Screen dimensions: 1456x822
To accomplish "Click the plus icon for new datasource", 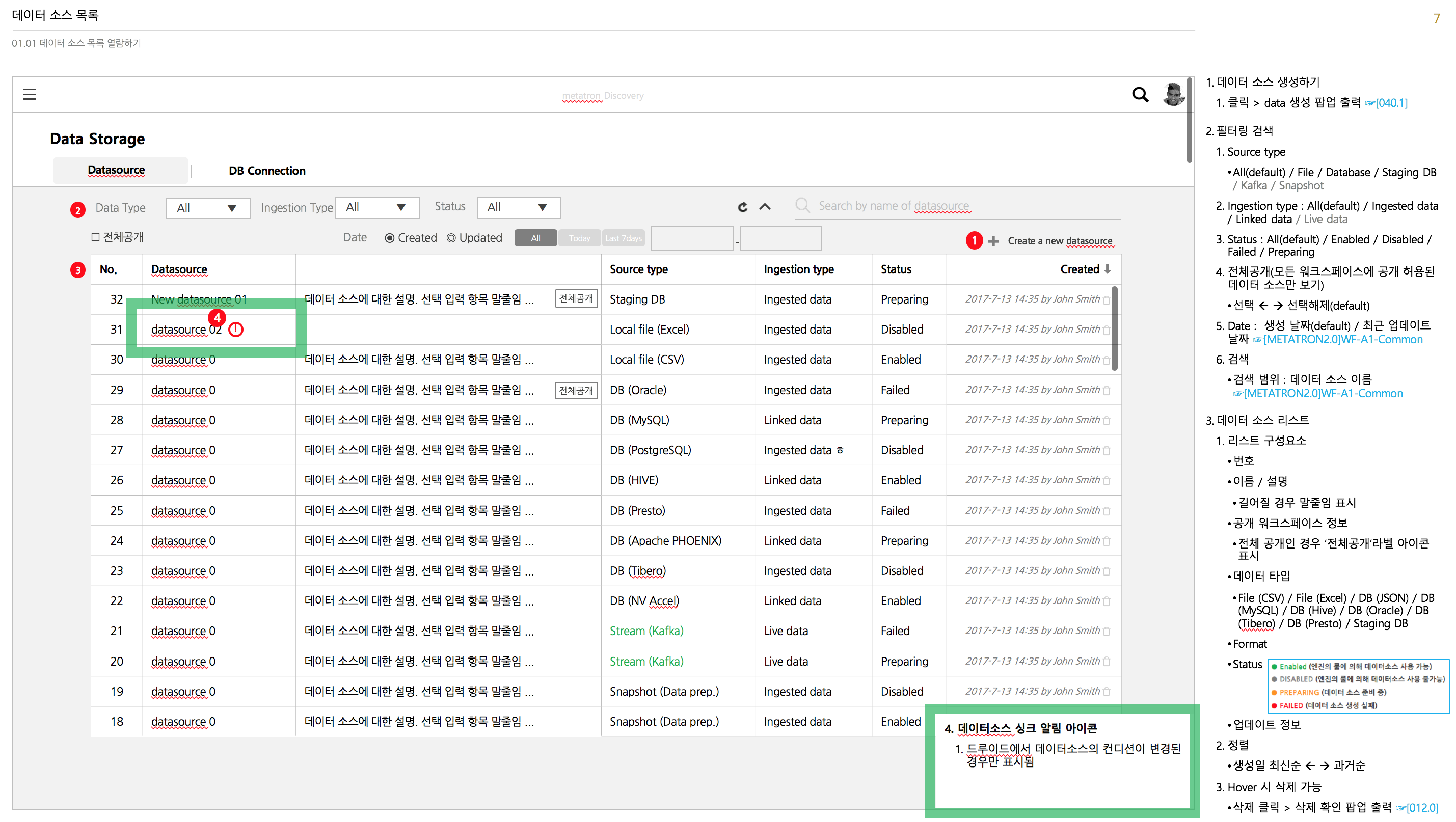I will [x=993, y=241].
